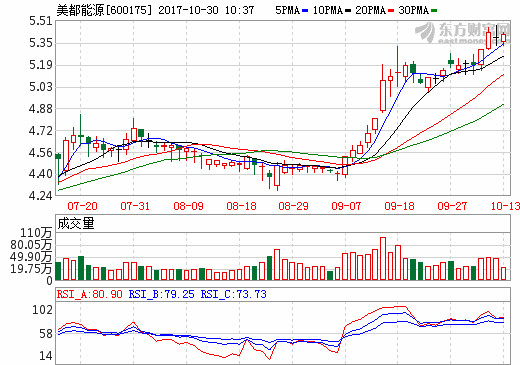Click the RSI axis value 14
This screenshot has height=365, width=520.
point(46,356)
